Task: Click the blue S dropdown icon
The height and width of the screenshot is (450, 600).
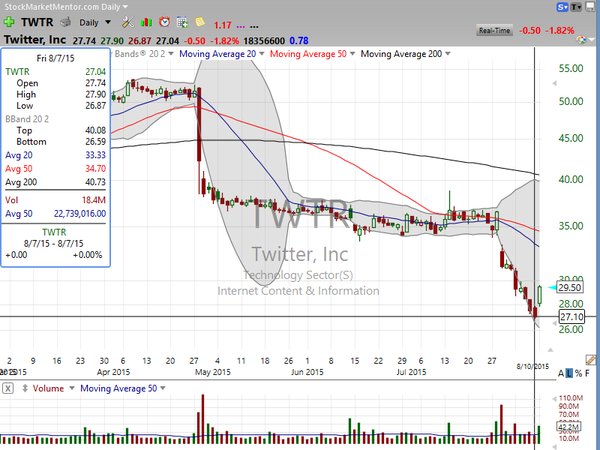Action: [562, 7]
